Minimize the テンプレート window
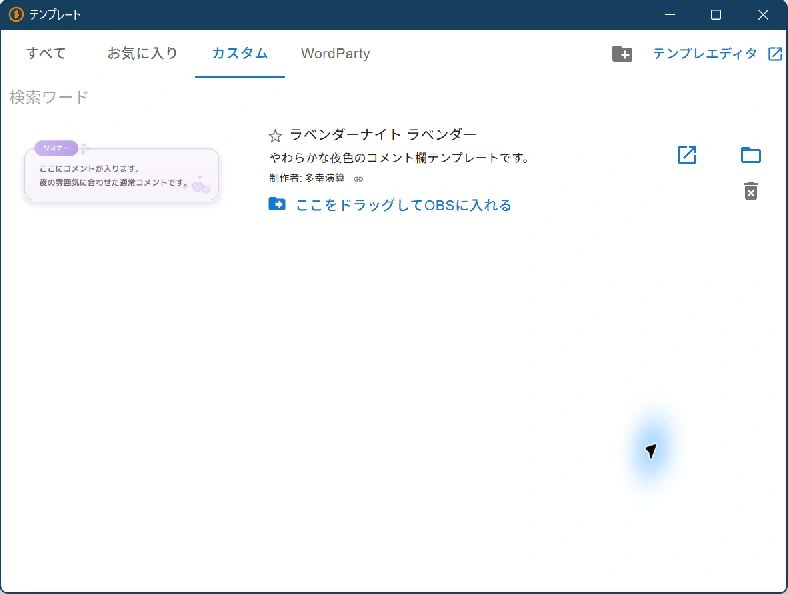Screen dimensions: 788x594 point(670,15)
